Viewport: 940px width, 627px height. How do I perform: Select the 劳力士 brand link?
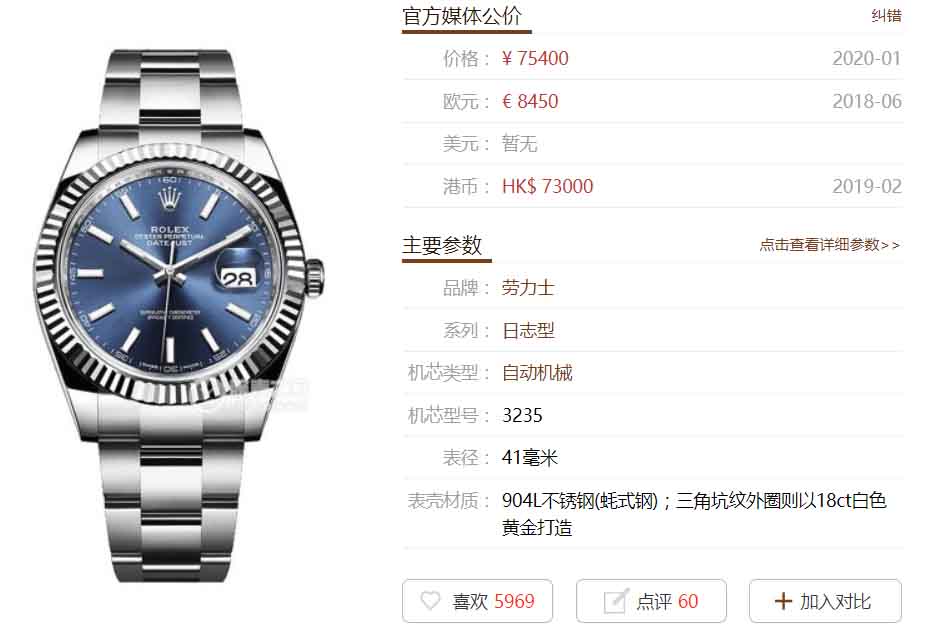pyautogui.click(x=528, y=288)
